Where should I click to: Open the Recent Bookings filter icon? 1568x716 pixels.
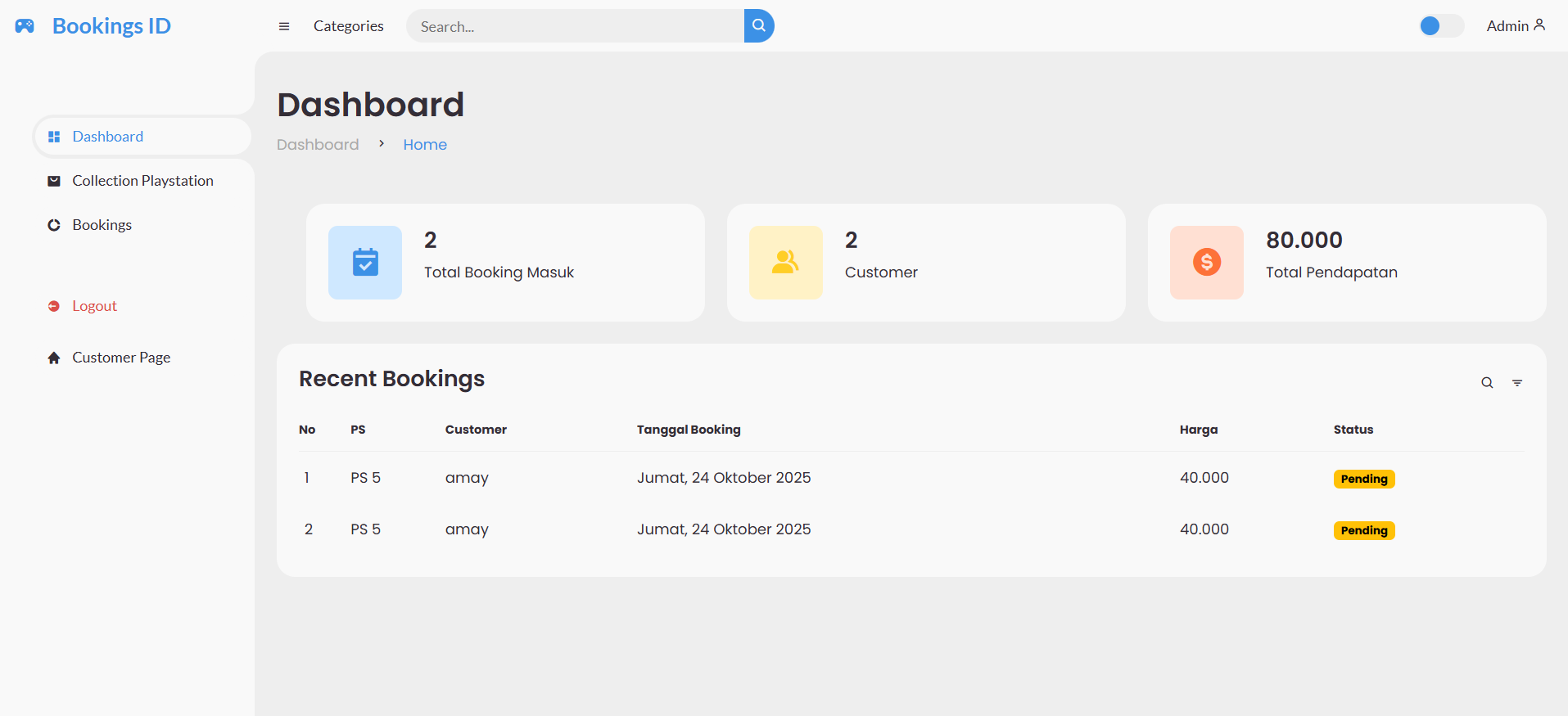(x=1517, y=383)
